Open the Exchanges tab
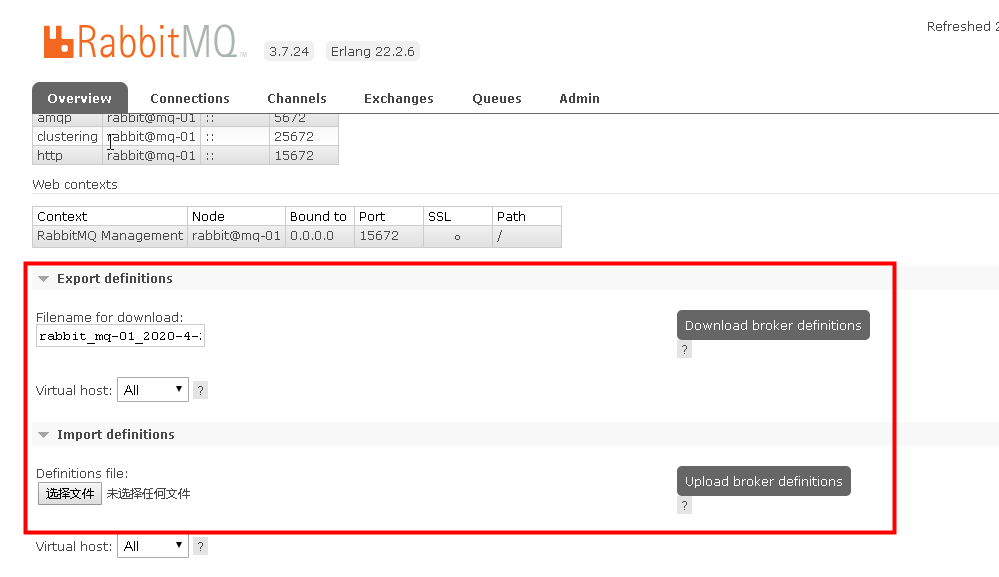This screenshot has height=577, width=999. (x=399, y=98)
